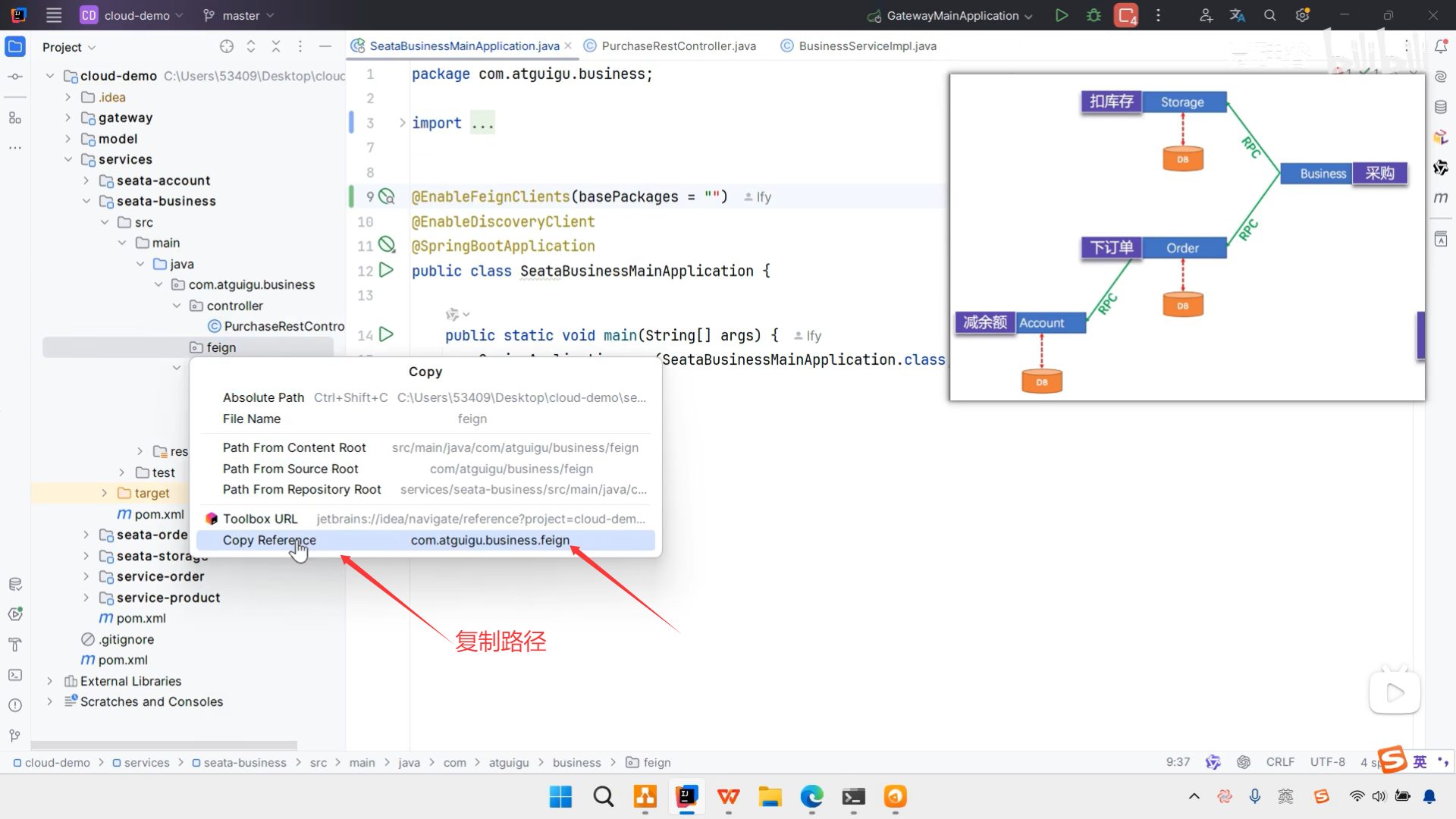Toggle the Project tool window button
Screen dimensions: 1456x819
15,47
